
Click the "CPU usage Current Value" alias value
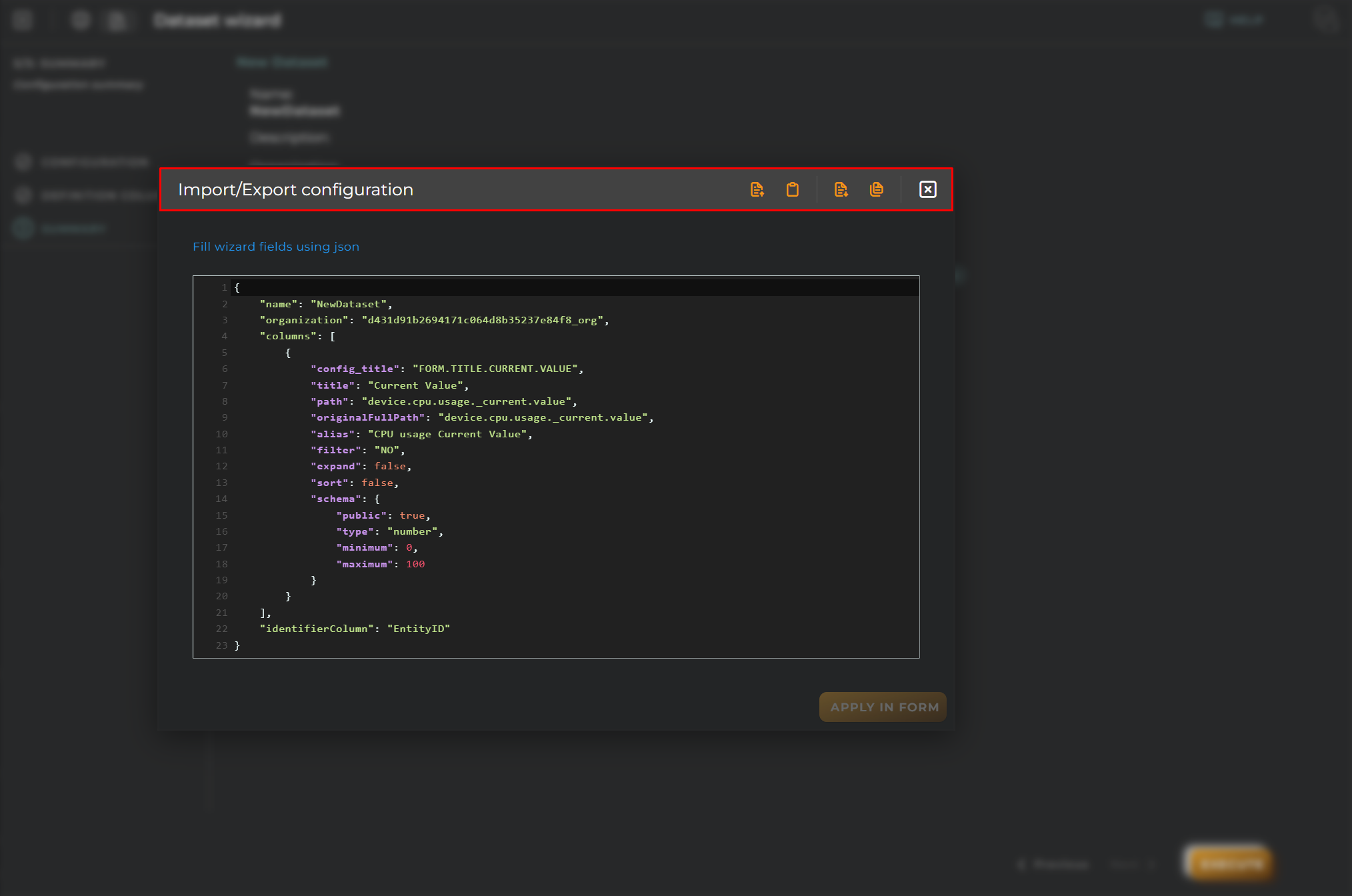pyautogui.click(x=447, y=434)
